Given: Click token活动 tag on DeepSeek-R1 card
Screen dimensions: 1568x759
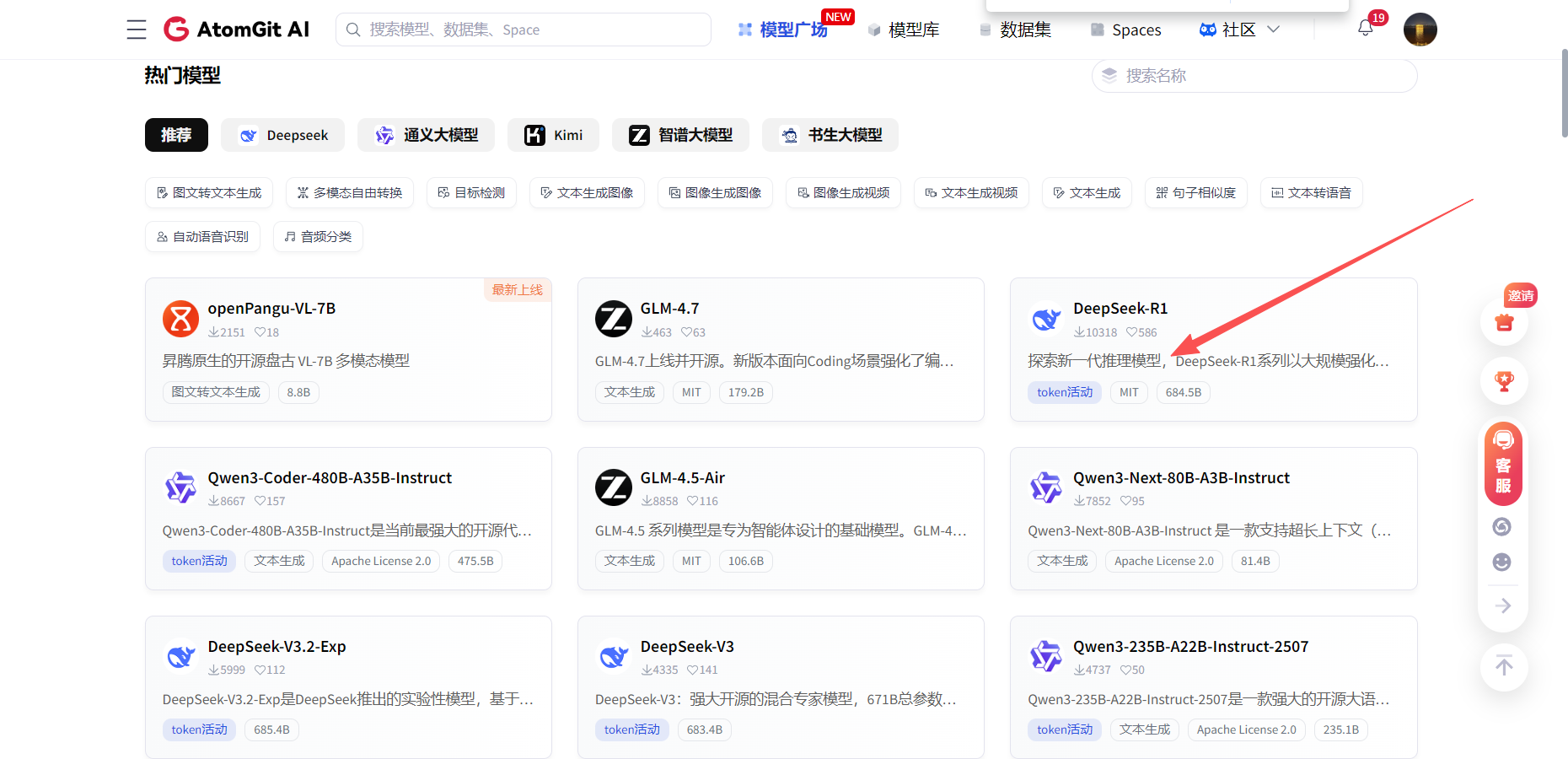Looking at the screenshot, I should [x=1065, y=392].
